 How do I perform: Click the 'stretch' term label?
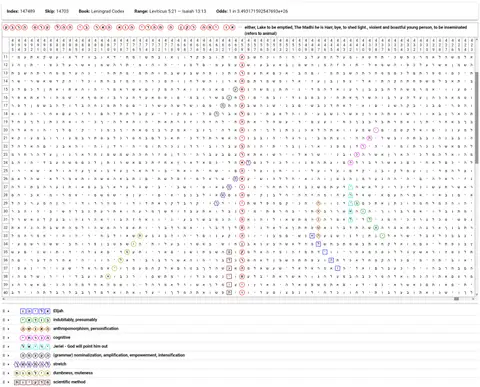point(60,364)
